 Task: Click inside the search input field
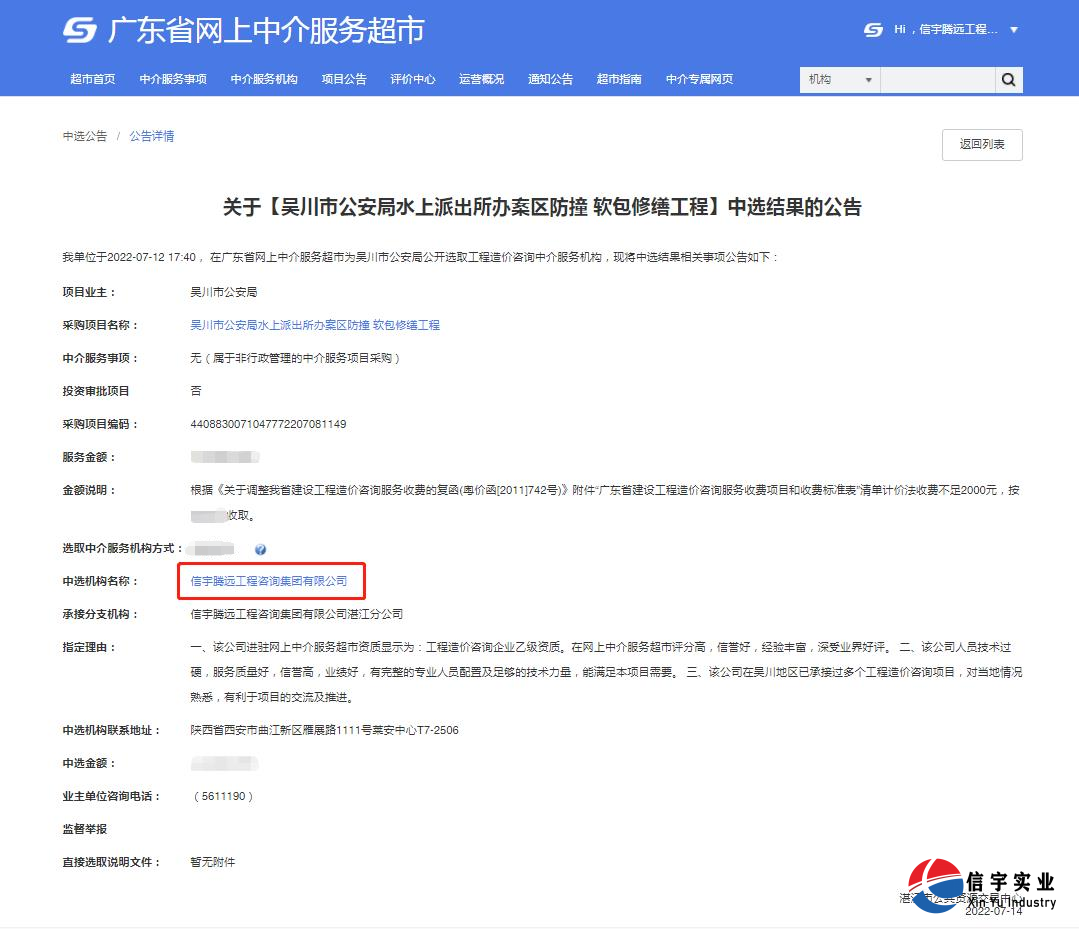pos(936,79)
